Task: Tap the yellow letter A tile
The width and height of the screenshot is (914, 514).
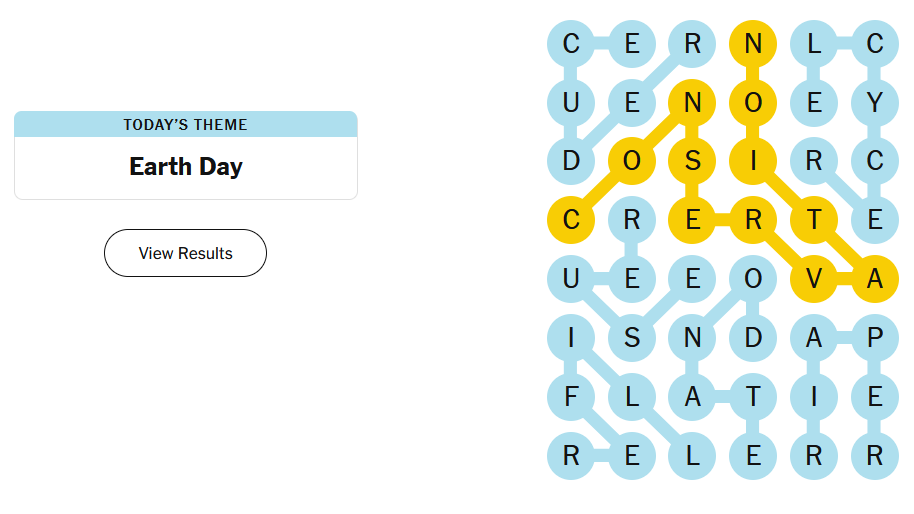Action: 874,280
